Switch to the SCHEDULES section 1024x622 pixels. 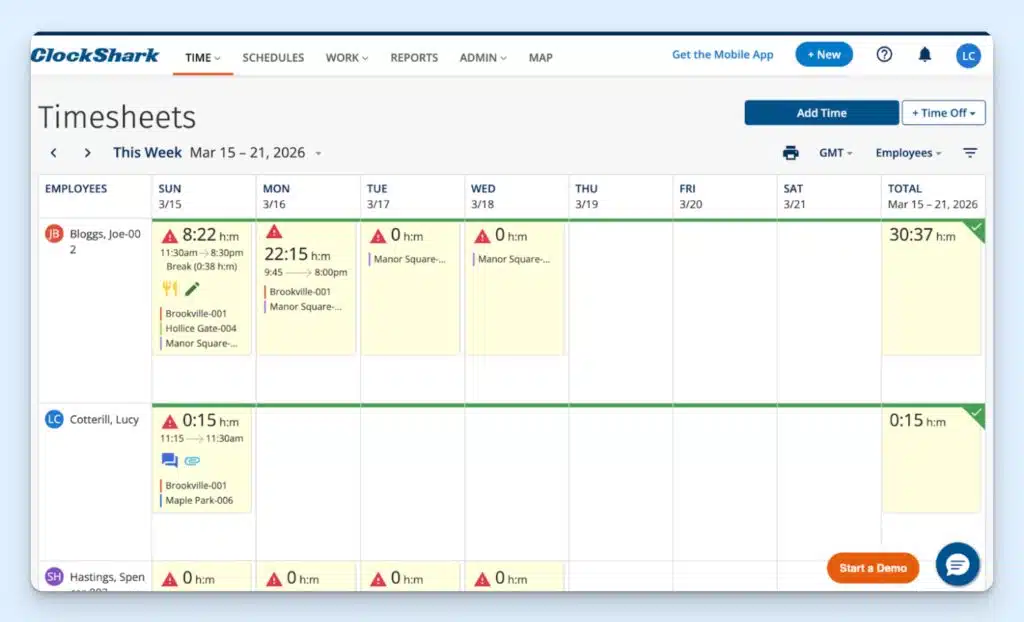[x=273, y=58]
